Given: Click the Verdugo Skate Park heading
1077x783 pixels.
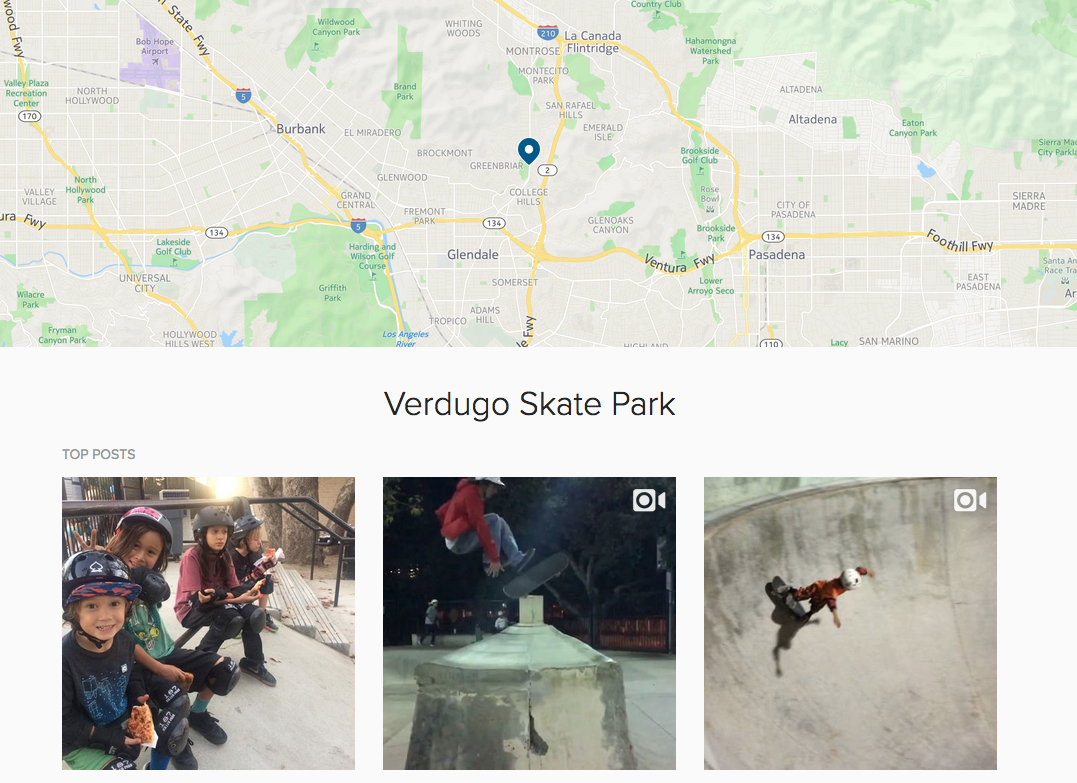Looking at the screenshot, I should coord(530,404).
